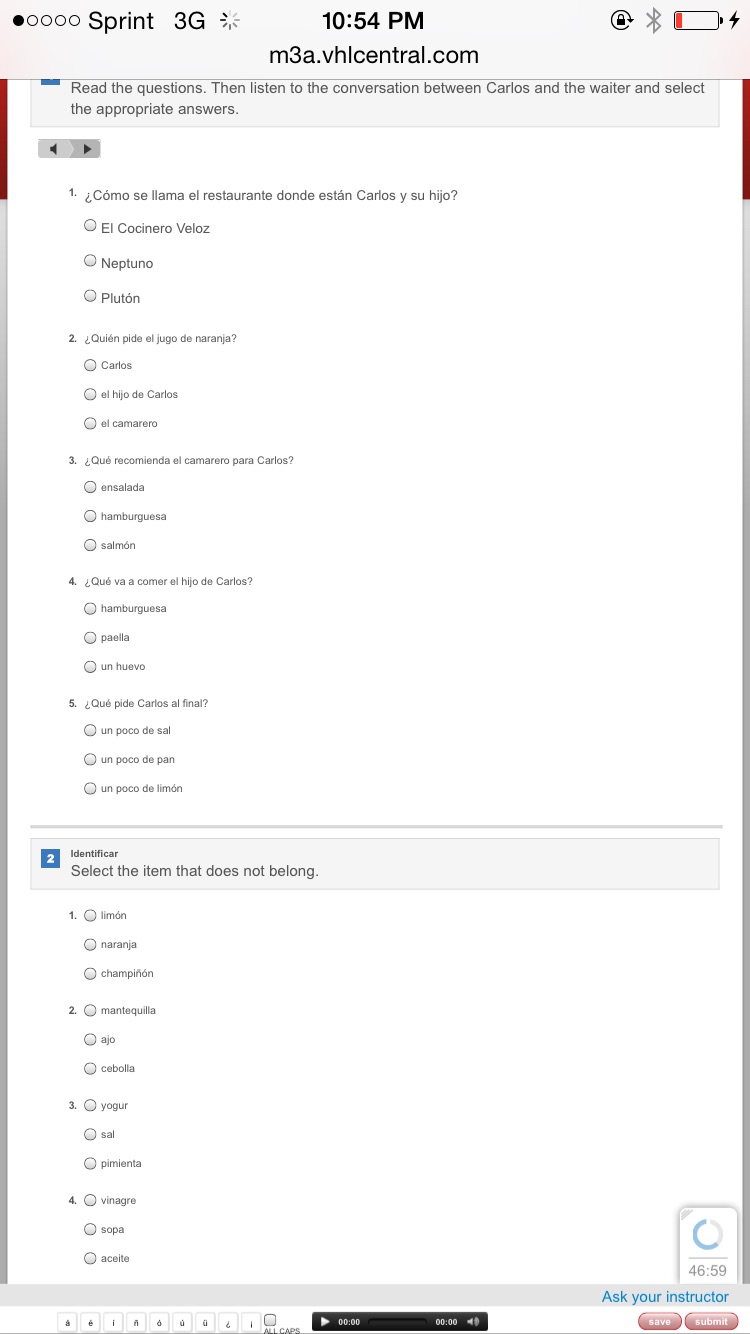Enable the ALL CAPS checkbox
This screenshot has width=750, height=1334.
pos(269,1320)
